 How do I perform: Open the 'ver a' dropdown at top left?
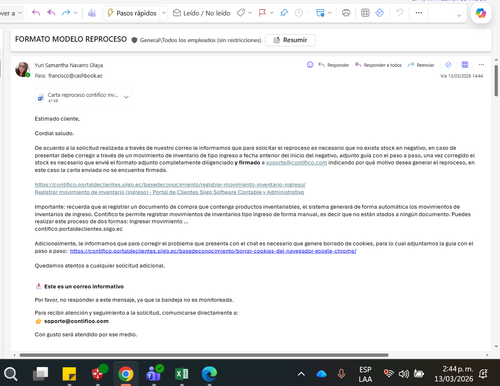click(x=11, y=13)
